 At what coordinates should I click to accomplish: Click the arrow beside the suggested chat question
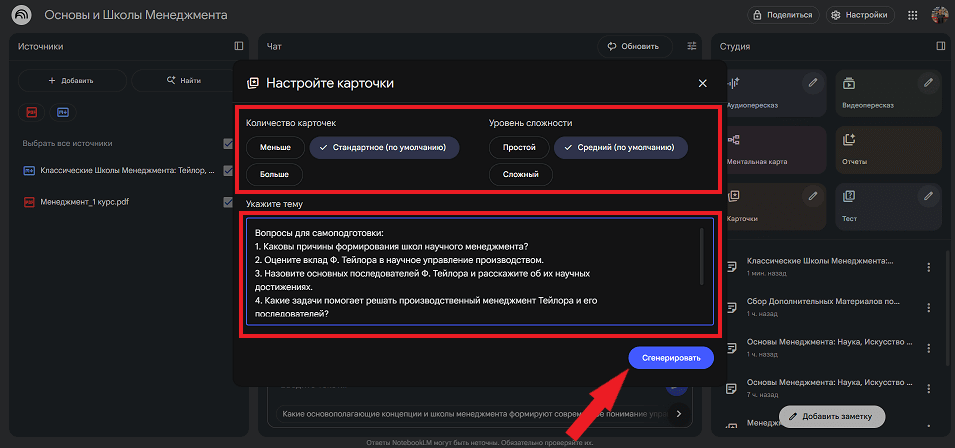click(679, 414)
